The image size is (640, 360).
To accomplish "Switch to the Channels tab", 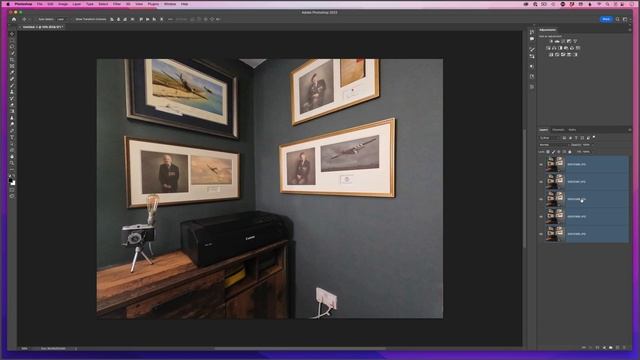I will pos(558,130).
